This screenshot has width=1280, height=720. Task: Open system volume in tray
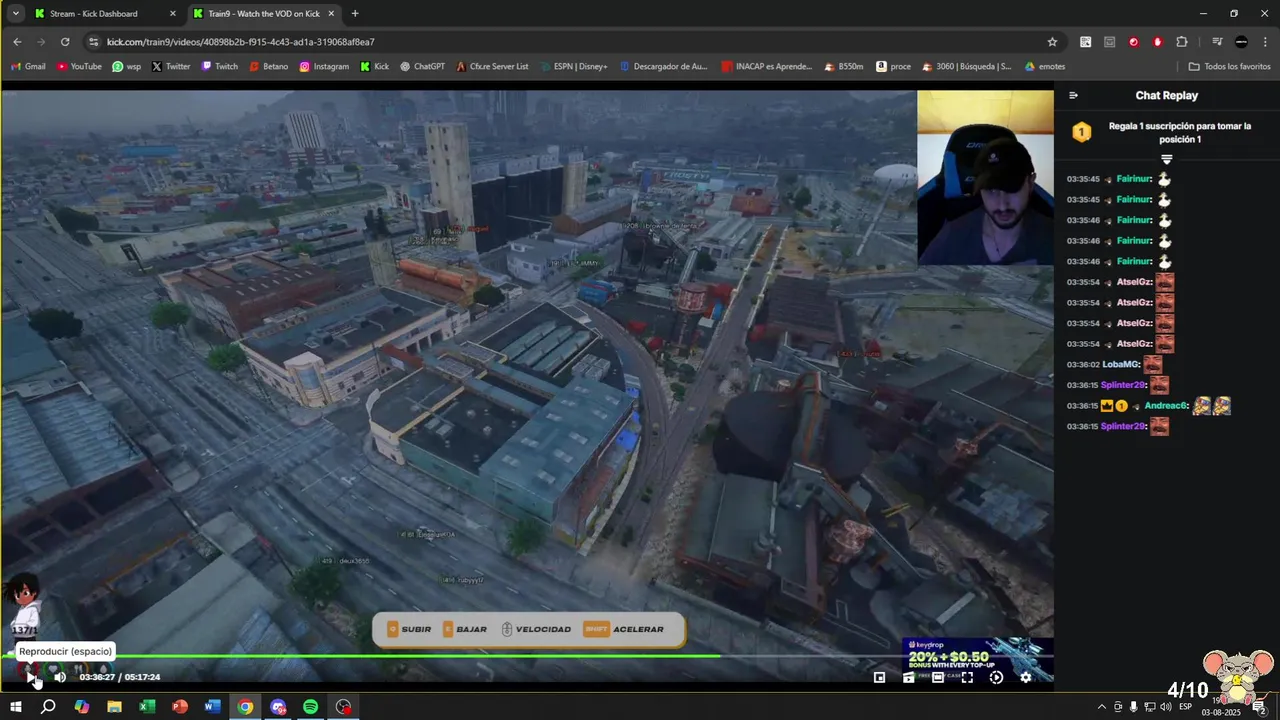(x=1165, y=707)
